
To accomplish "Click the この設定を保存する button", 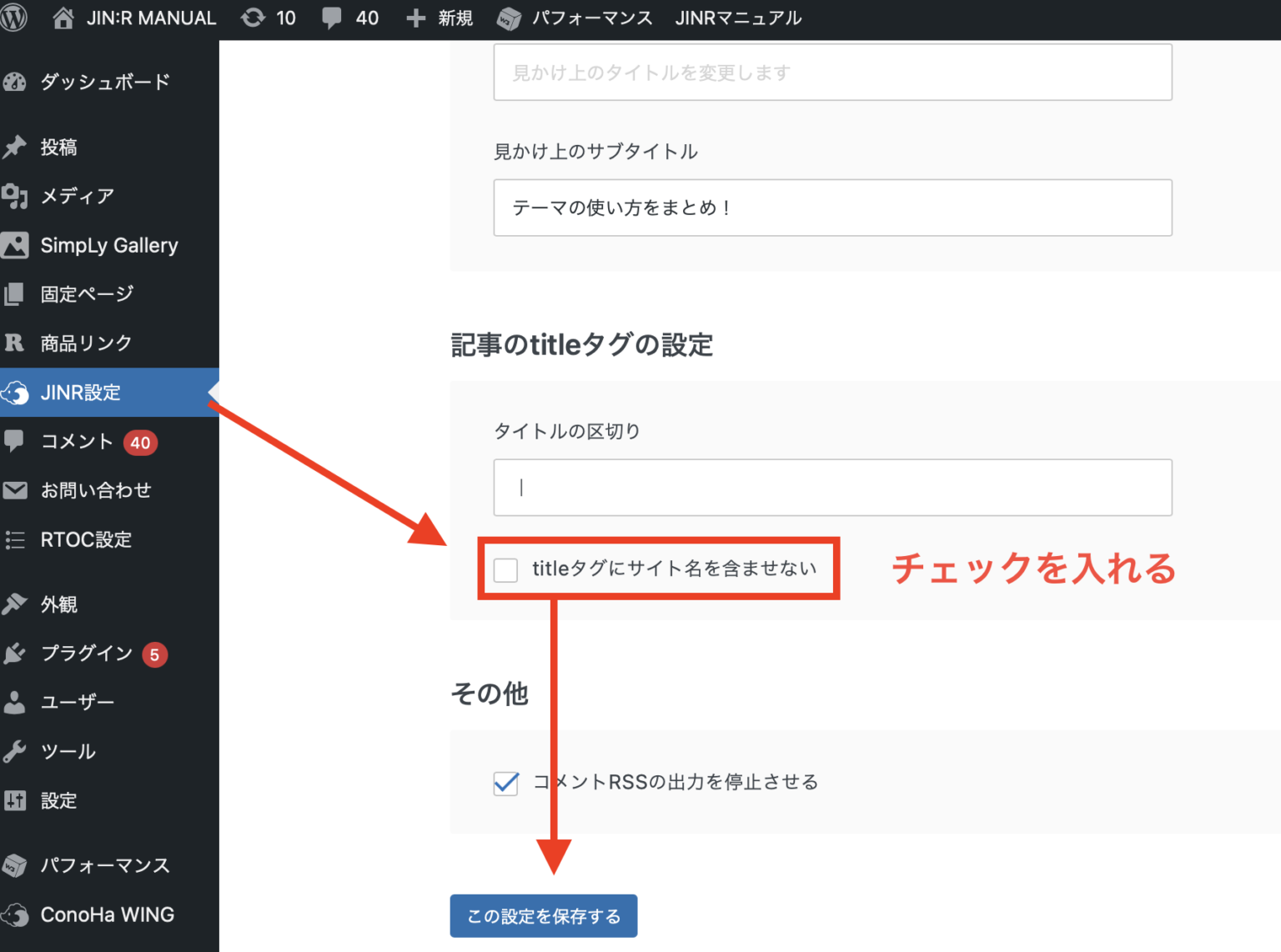I will [x=544, y=916].
